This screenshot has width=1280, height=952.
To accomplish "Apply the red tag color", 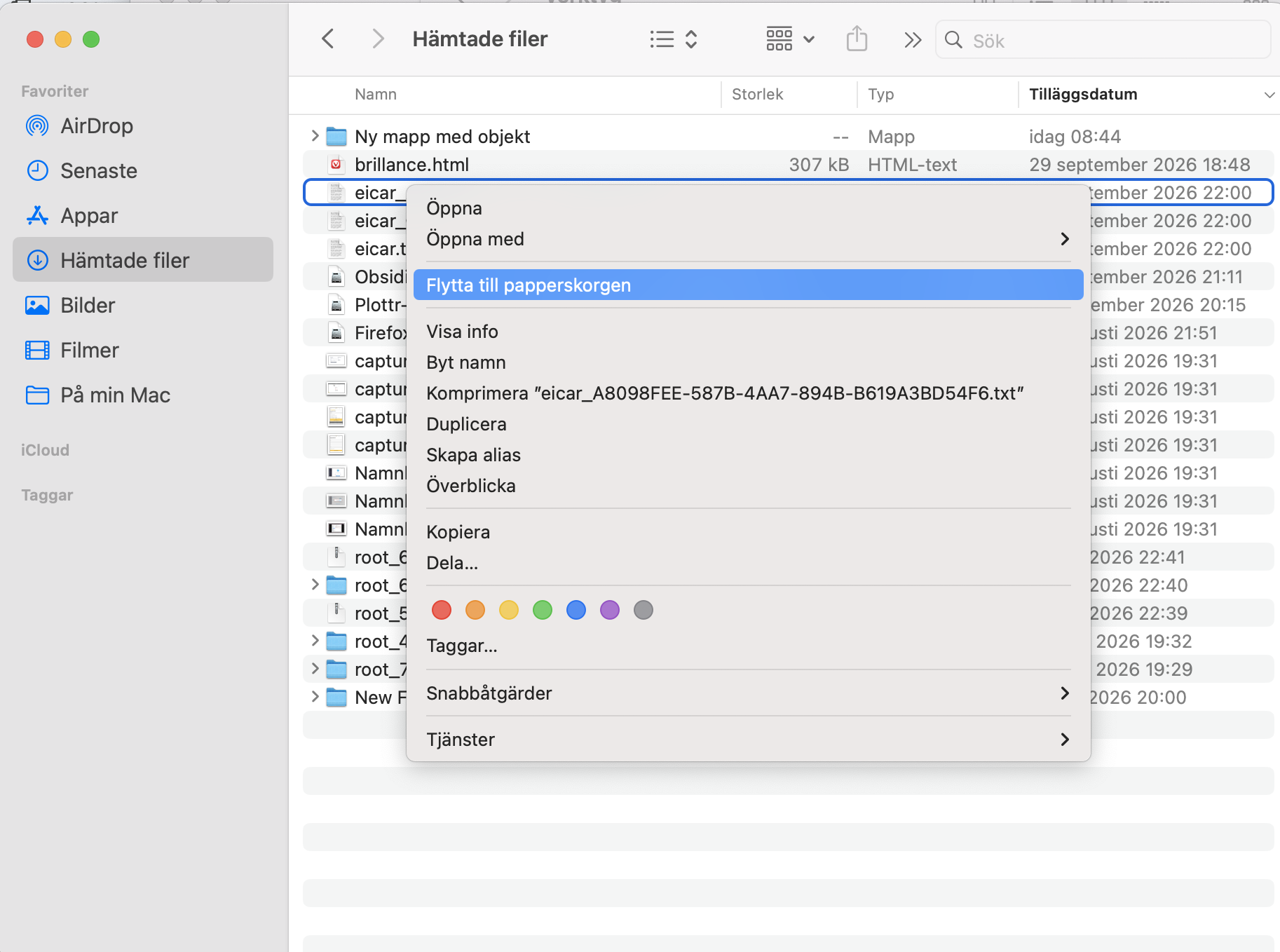I will 442,610.
